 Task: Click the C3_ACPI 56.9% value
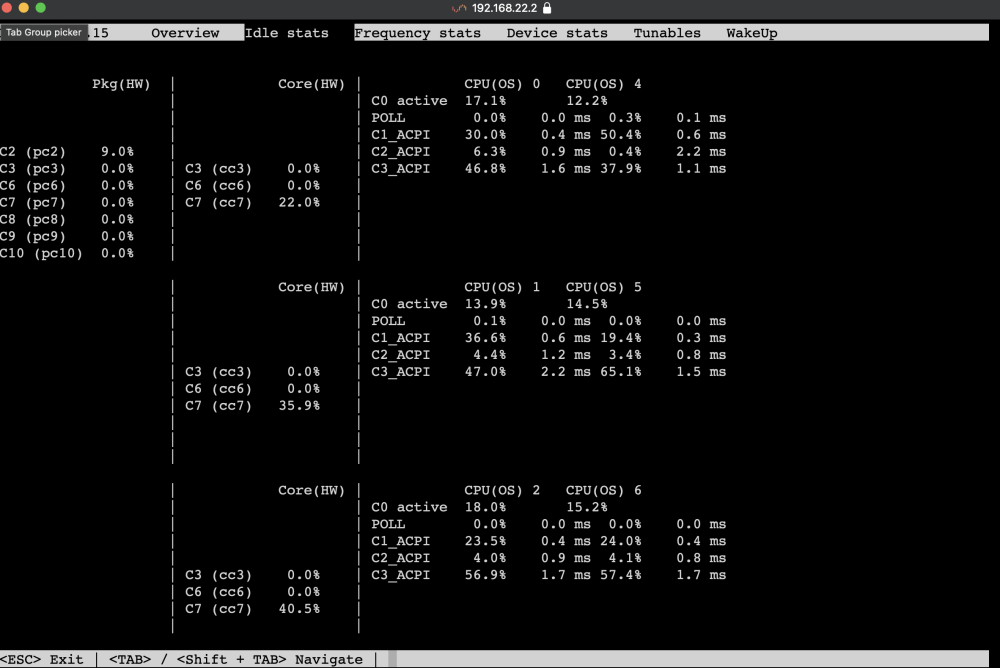485,575
